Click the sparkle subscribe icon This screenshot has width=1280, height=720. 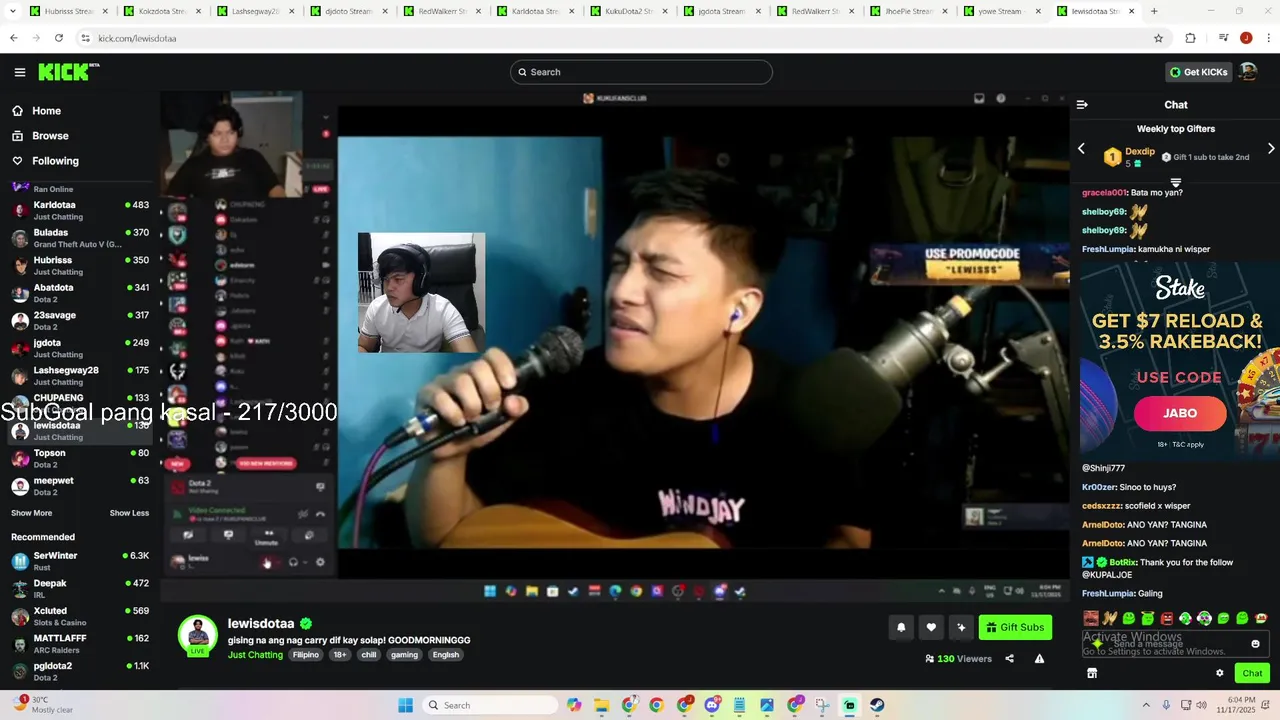coord(961,627)
